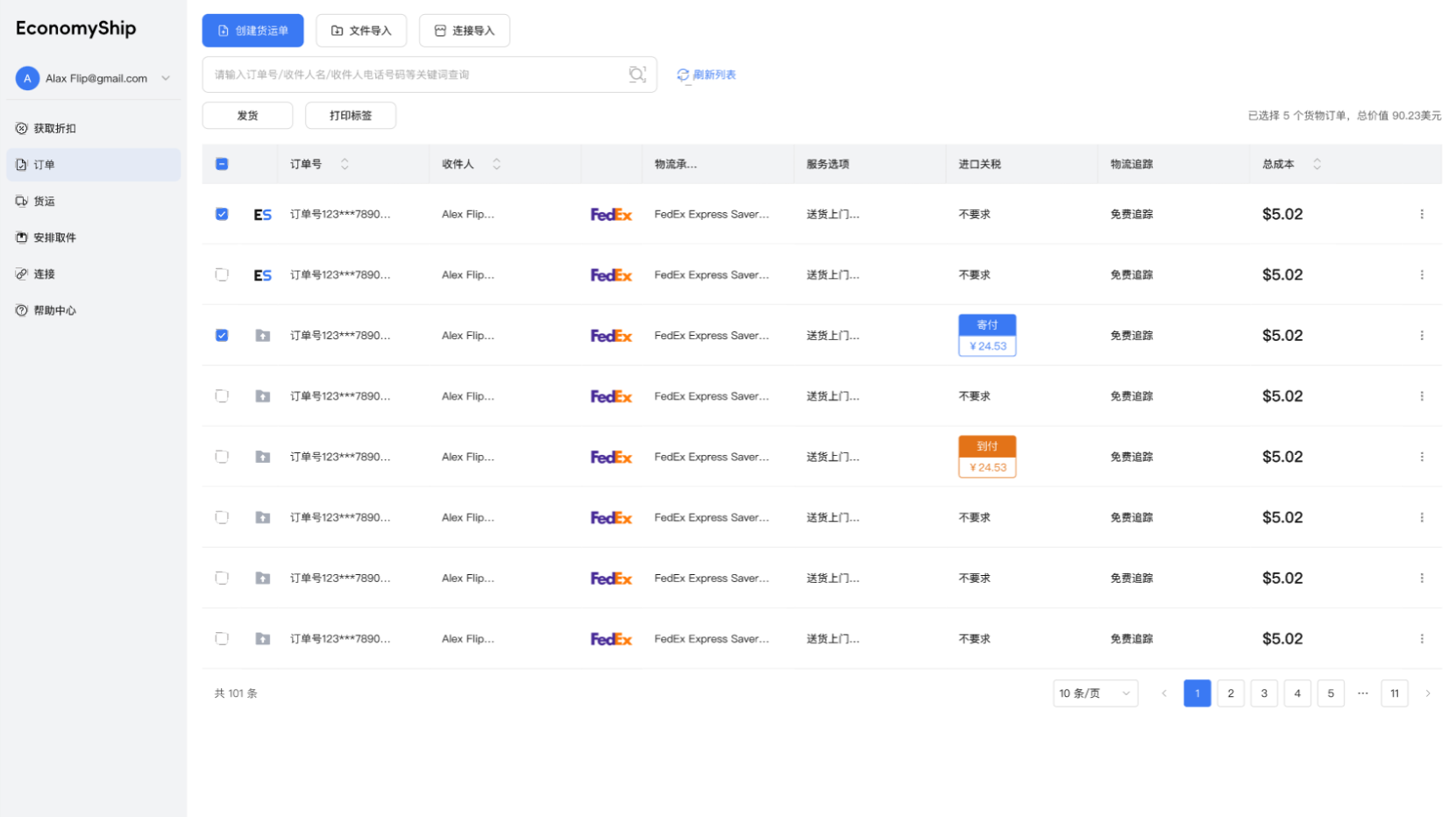Click the 打印标签 button

tap(350, 116)
